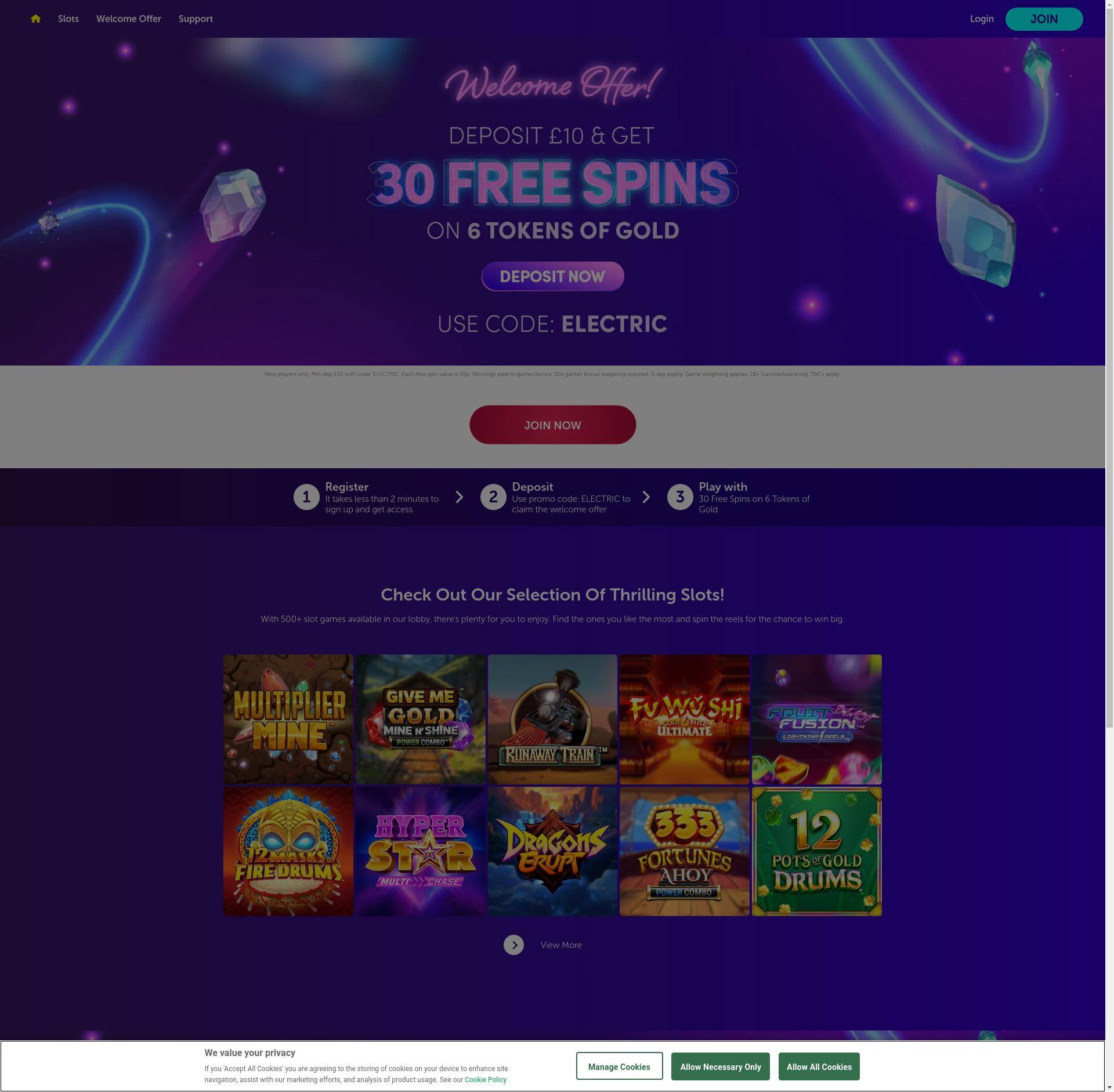The height and width of the screenshot is (1092, 1114).
Task: Click the Login link
Action: tap(982, 19)
